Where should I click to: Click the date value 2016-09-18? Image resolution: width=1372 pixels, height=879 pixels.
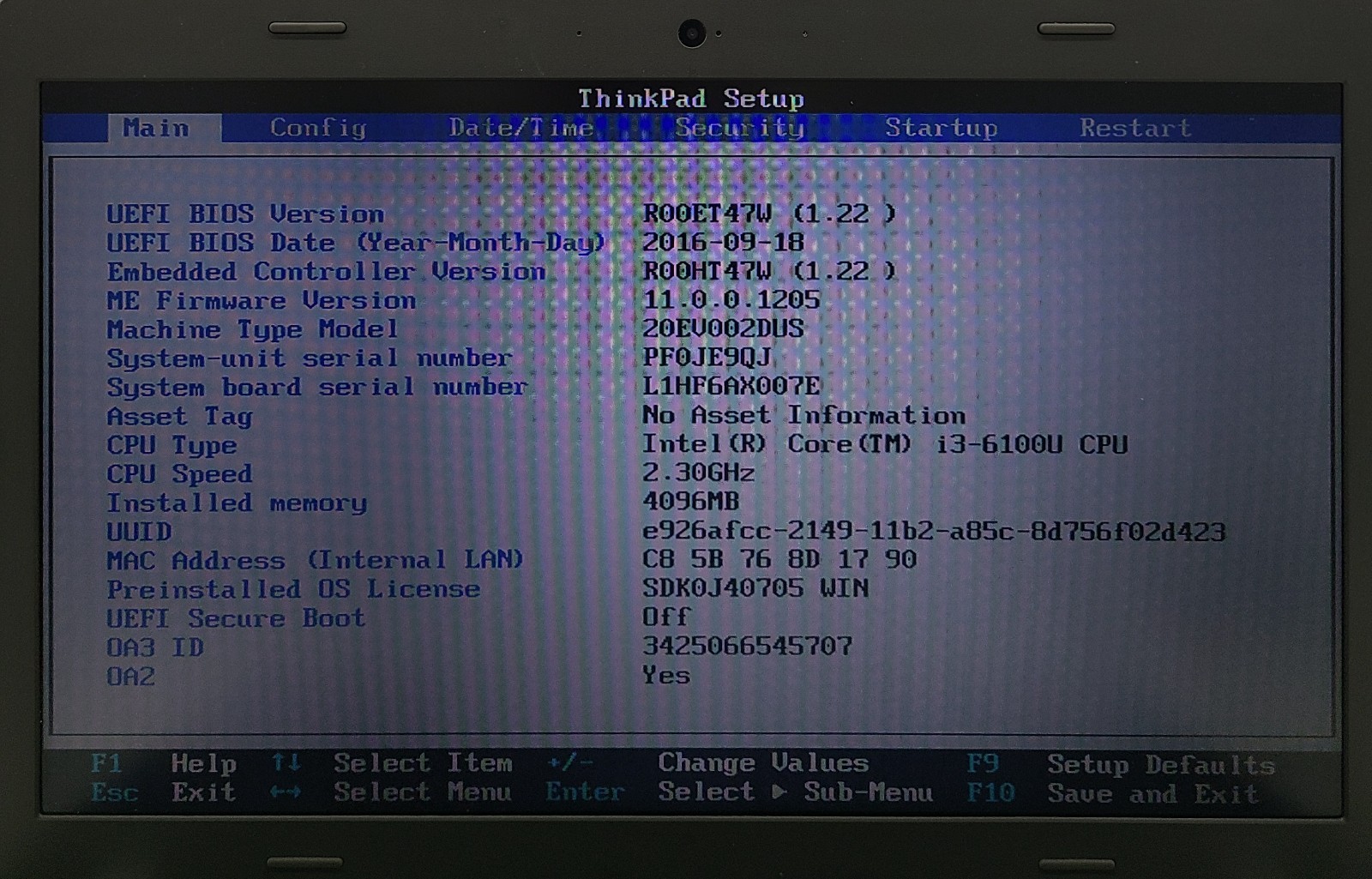click(724, 242)
